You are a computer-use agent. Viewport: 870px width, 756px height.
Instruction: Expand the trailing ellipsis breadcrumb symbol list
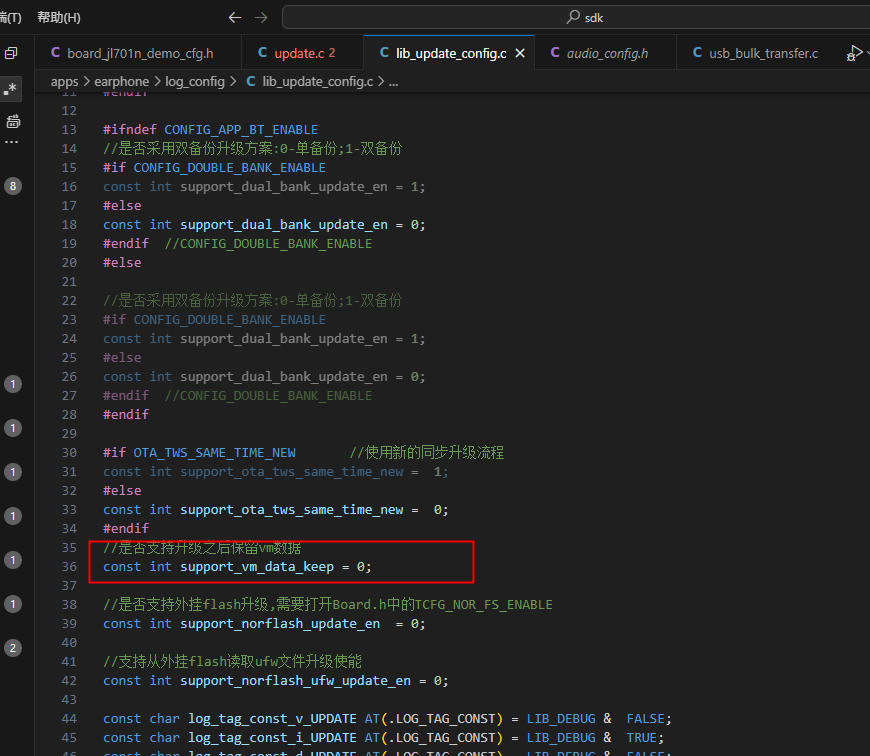[x=393, y=82]
